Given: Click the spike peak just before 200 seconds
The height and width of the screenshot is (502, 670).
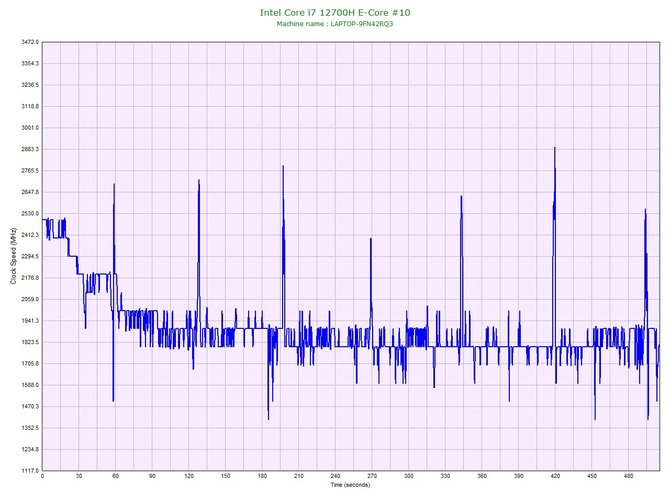Looking at the screenshot, I should click(x=283, y=167).
